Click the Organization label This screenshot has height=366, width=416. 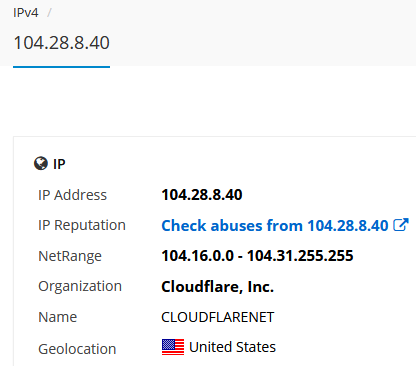80,287
